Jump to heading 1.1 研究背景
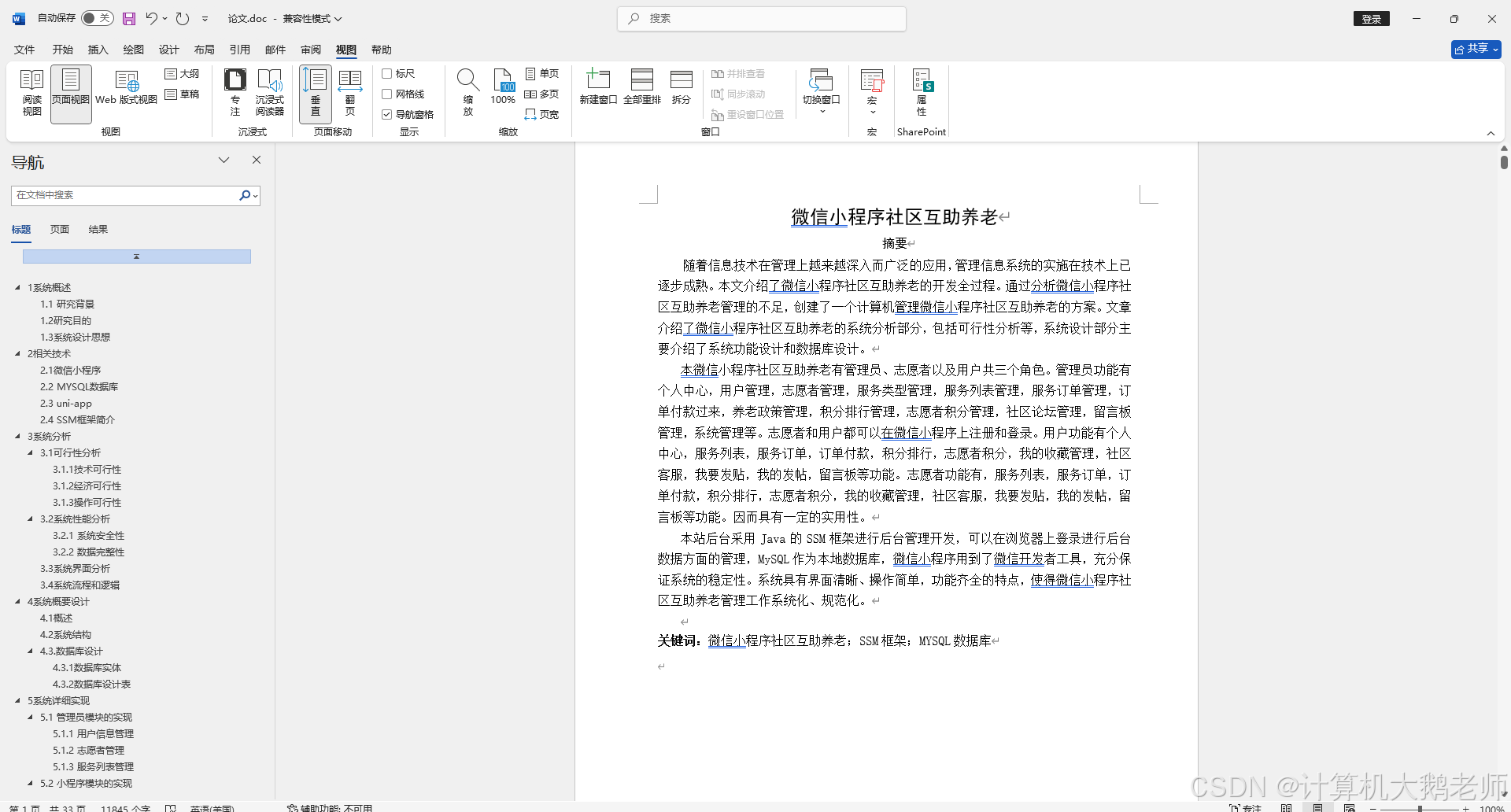Screen dimensions: 1511x812 click(68, 304)
